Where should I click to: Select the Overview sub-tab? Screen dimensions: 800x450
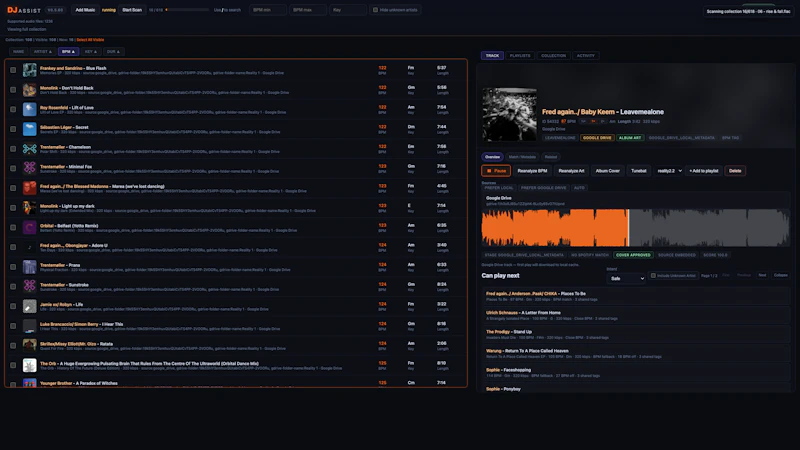[x=492, y=157]
